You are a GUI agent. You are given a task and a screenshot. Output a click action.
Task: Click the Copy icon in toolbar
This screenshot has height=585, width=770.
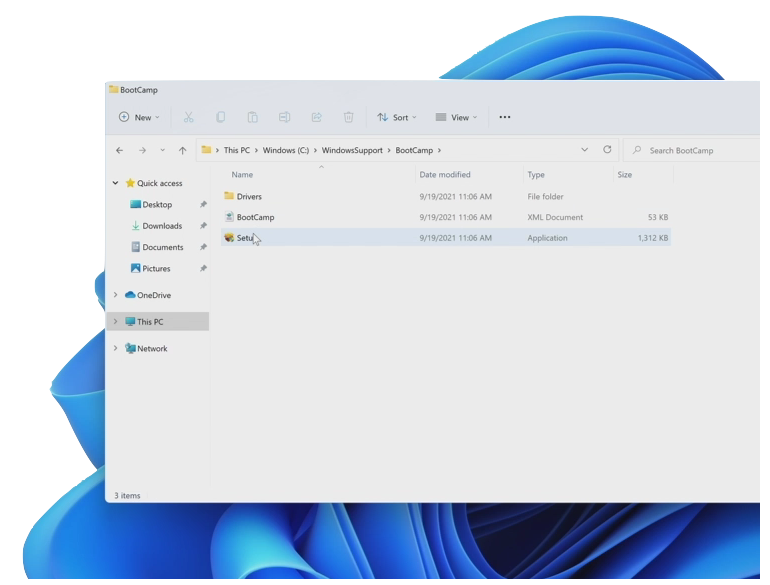220,117
